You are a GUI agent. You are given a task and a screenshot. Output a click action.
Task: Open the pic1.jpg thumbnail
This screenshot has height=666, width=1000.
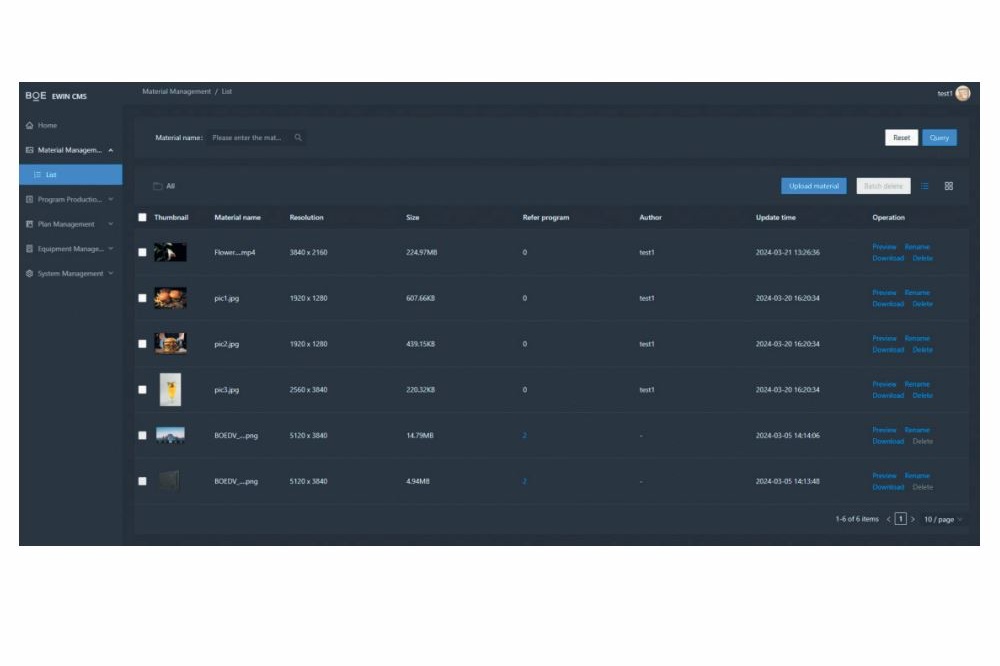pos(170,299)
